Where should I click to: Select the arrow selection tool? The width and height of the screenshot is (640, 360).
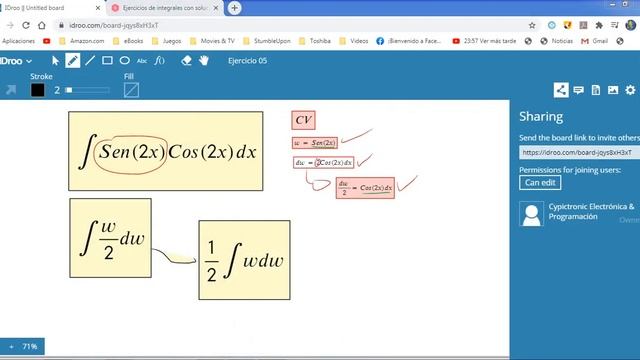click(x=55, y=61)
